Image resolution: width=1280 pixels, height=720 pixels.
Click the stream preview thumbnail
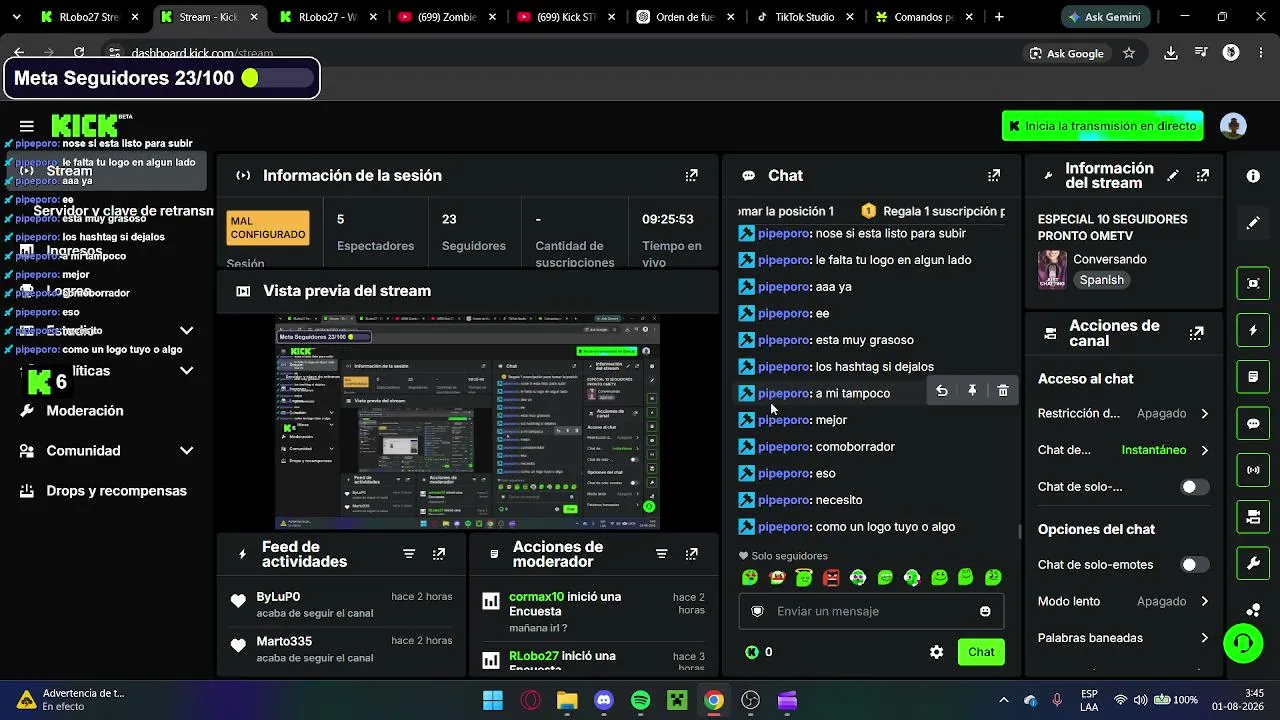(467, 423)
